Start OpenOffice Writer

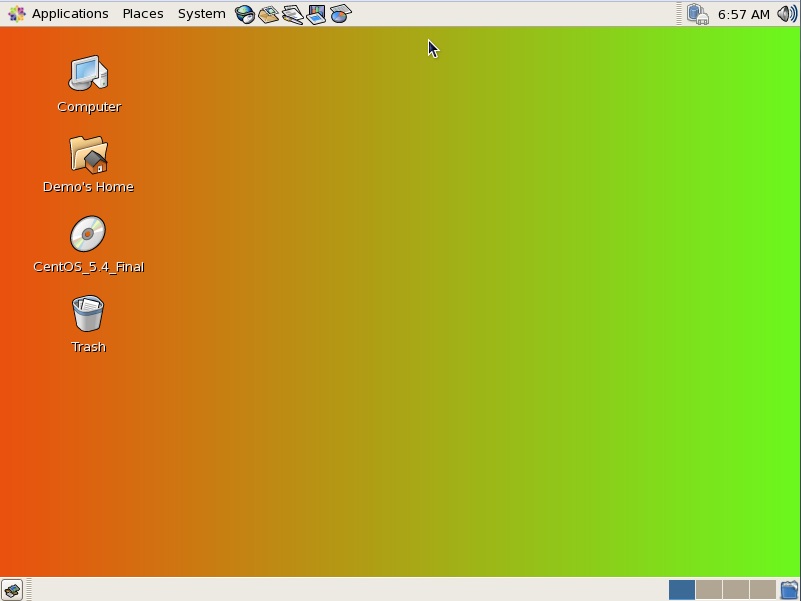293,13
